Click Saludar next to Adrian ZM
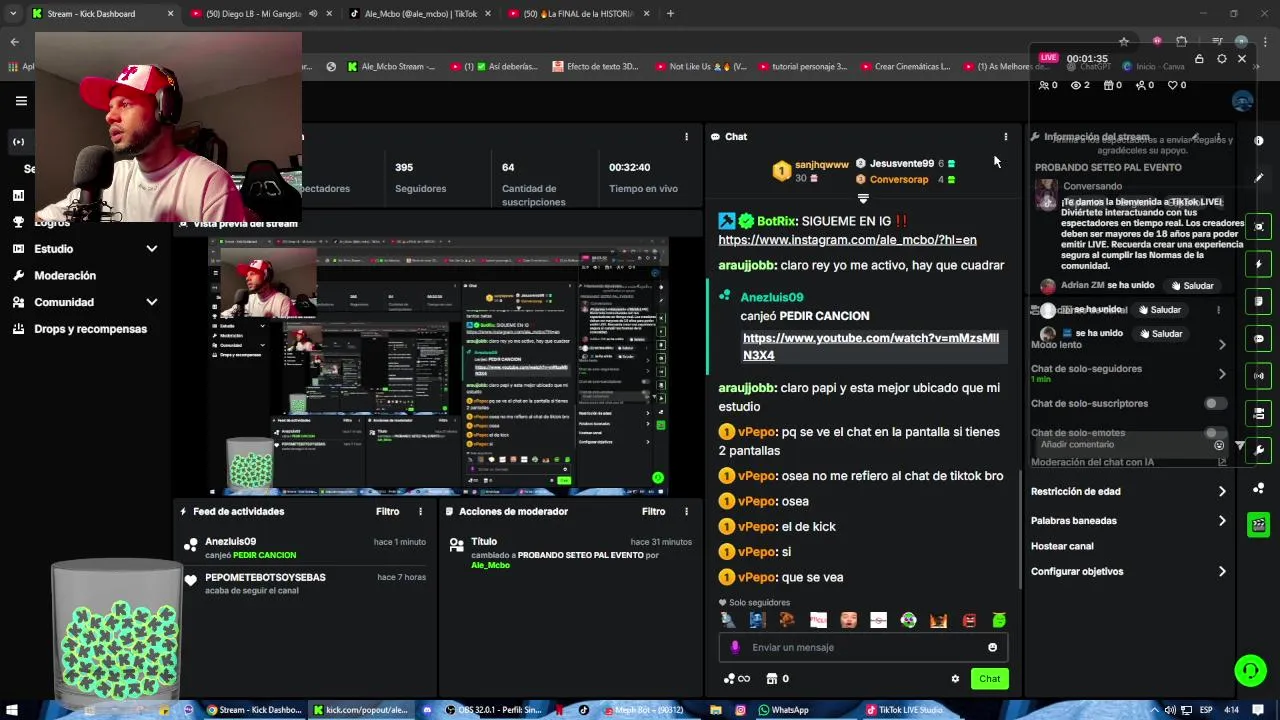 click(x=1192, y=286)
